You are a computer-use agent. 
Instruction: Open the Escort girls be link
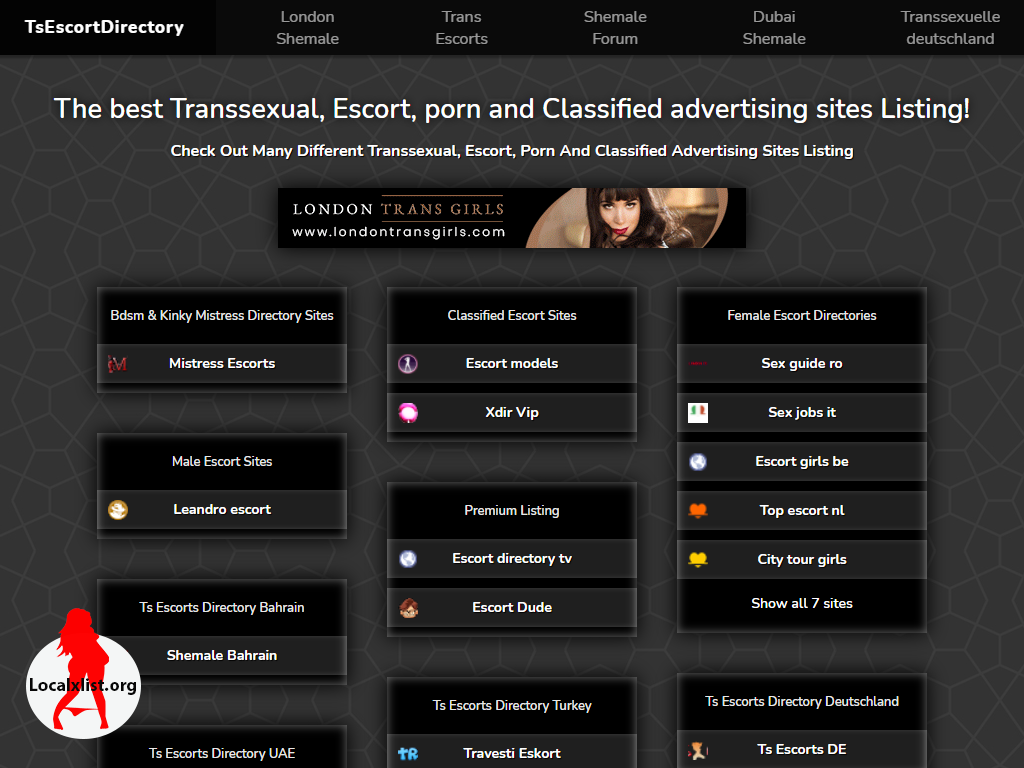click(802, 462)
